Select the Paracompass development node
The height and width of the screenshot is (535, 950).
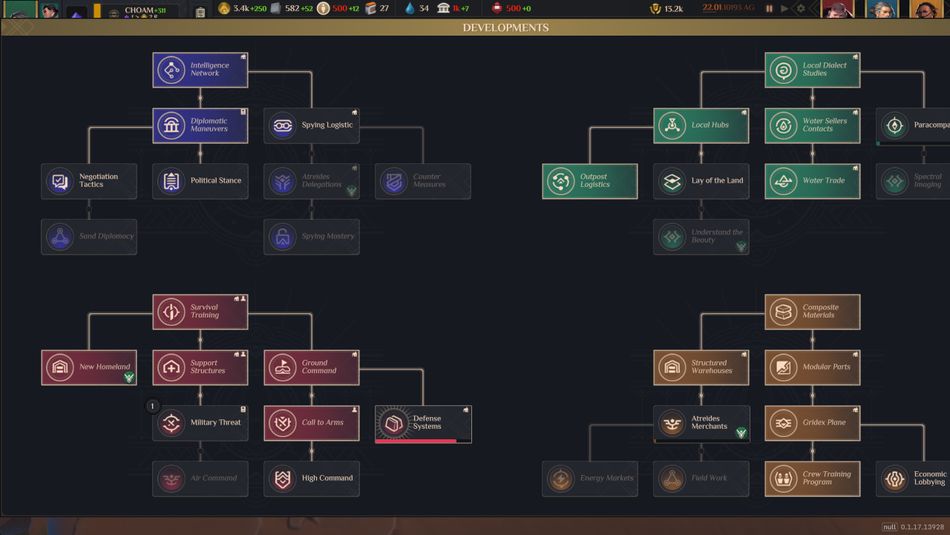point(913,125)
